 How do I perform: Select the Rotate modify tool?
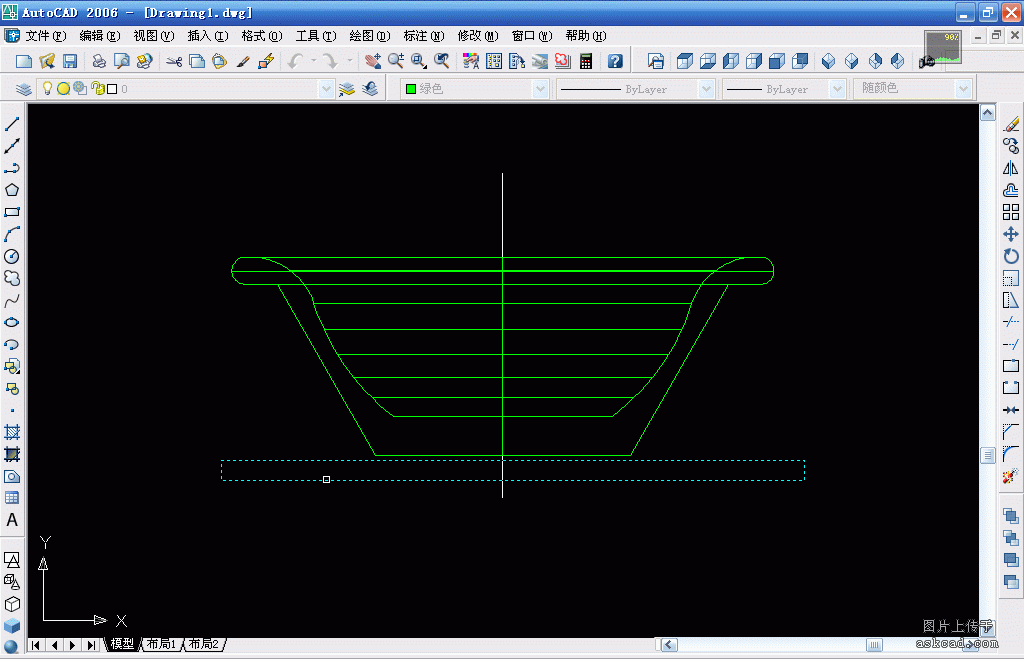pos(1011,257)
